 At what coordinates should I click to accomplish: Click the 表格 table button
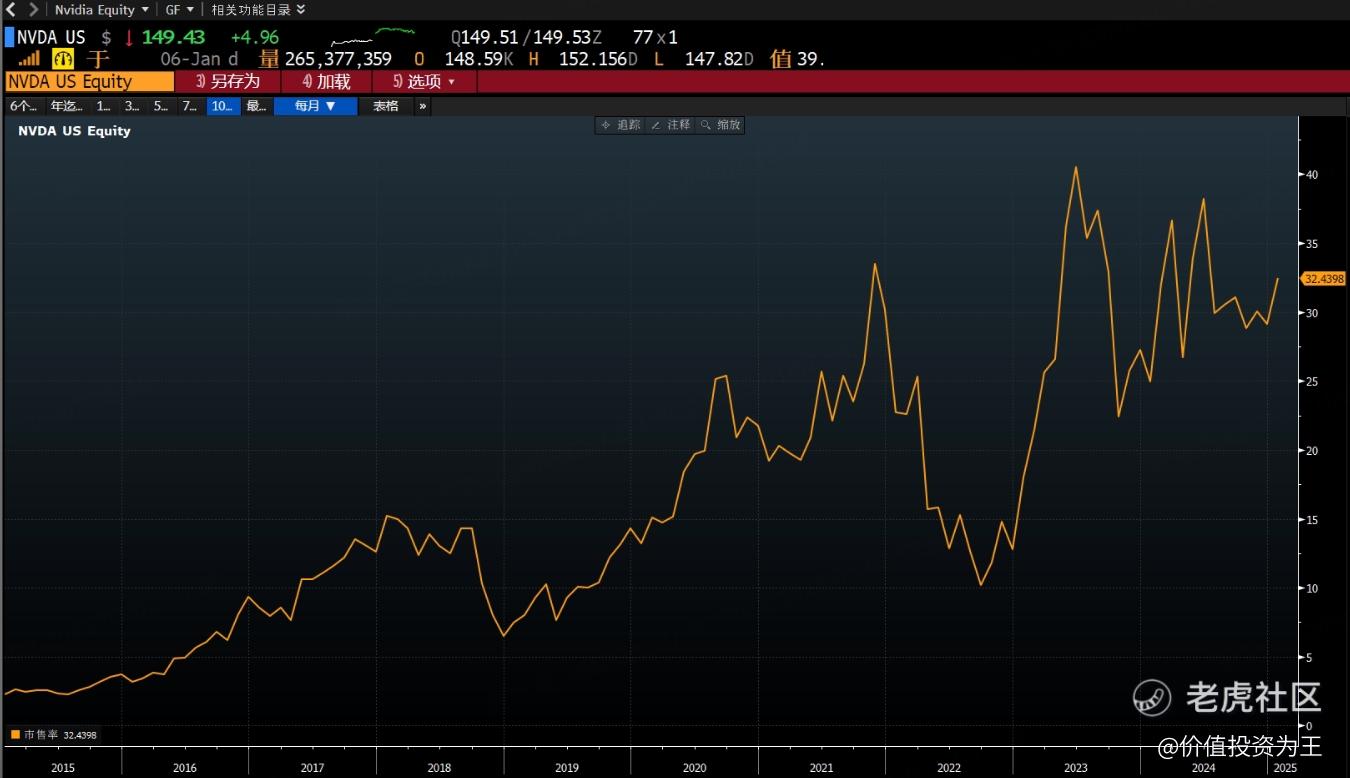point(386,106)
